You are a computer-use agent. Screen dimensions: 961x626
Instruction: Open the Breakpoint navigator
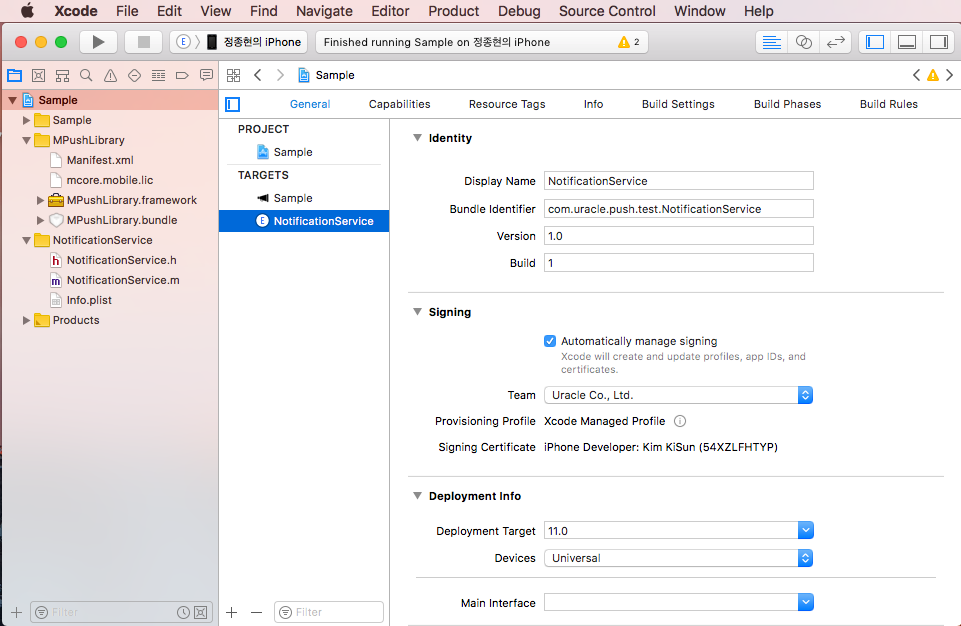coord(182,75)
